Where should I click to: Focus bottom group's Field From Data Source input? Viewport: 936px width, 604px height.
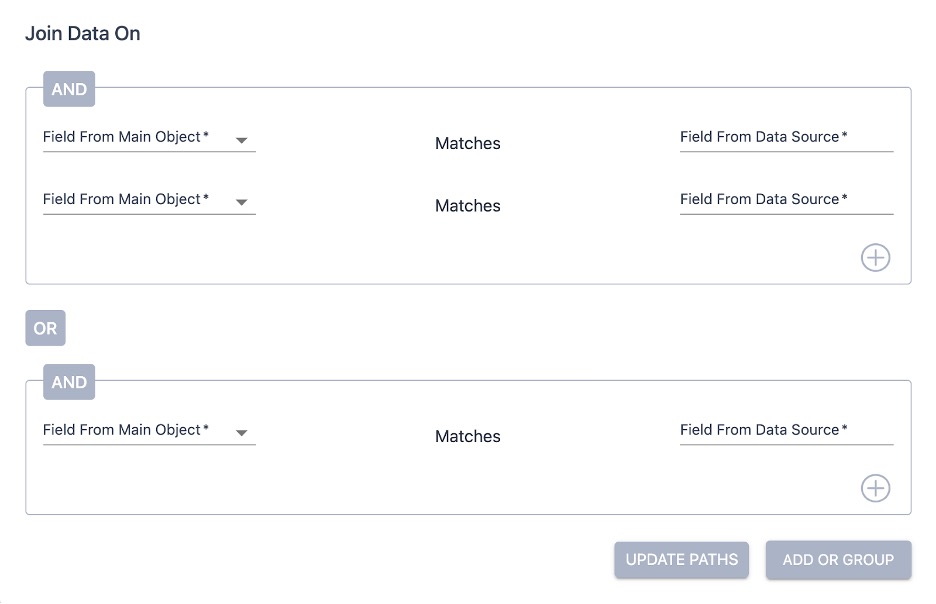(786, 431)
